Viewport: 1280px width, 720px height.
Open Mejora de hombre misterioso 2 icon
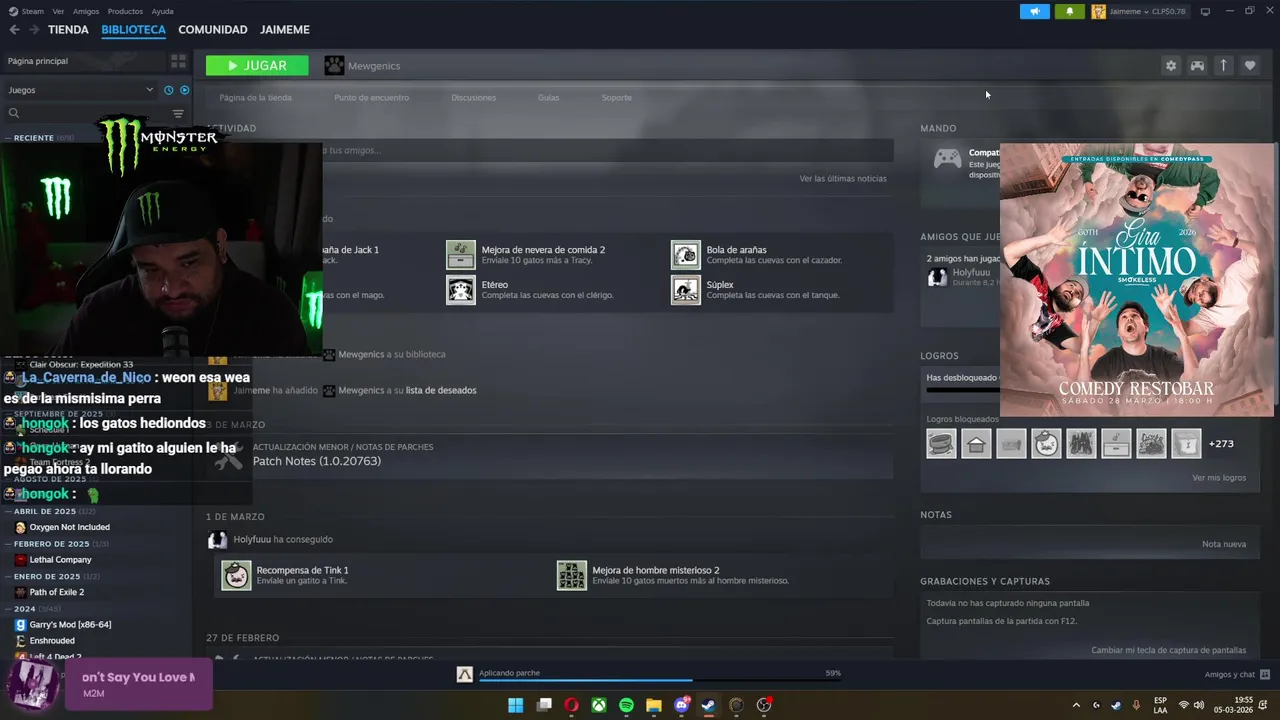point(572,576)
